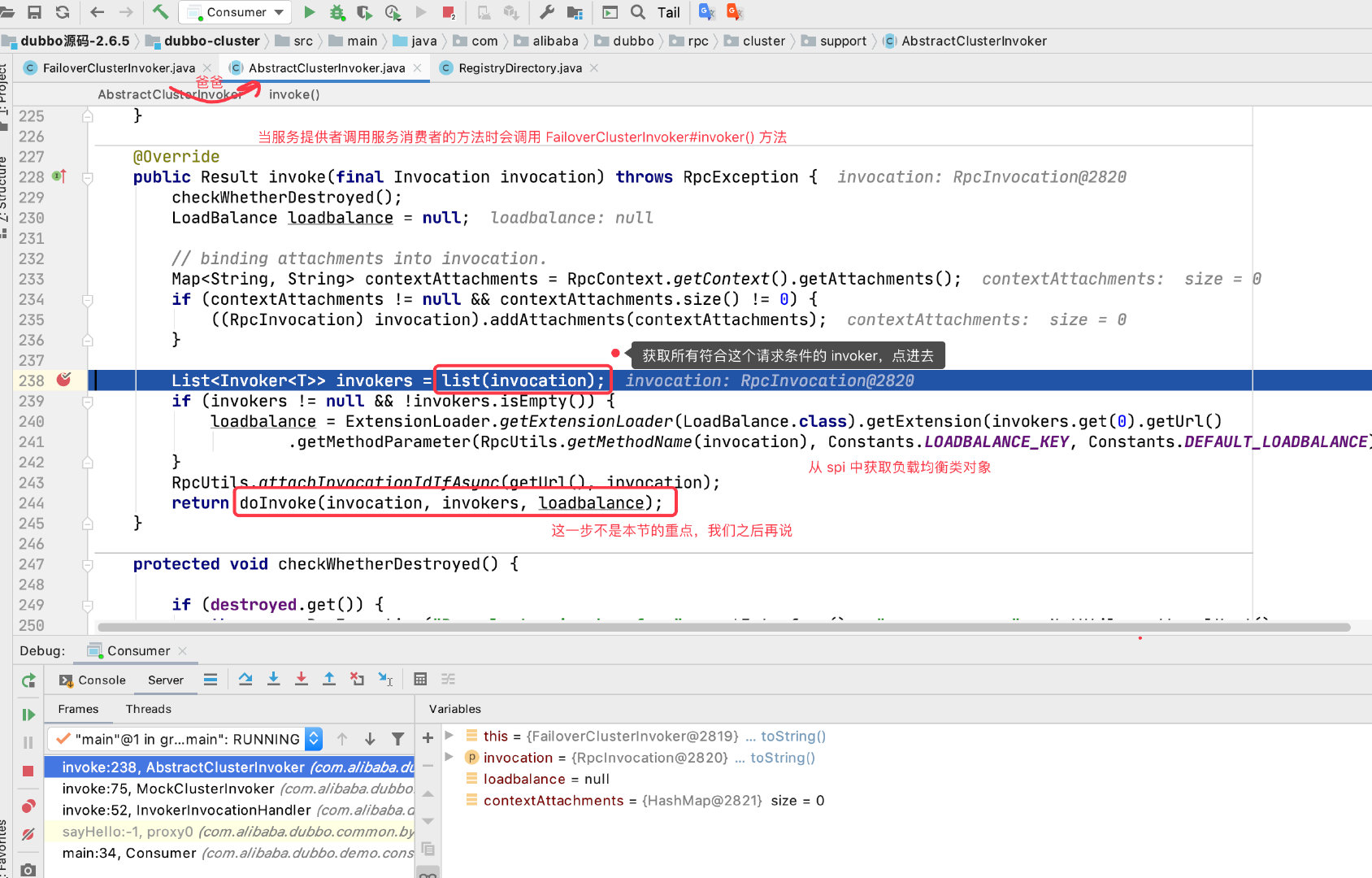This screenshot has height=878, width=1372.
Task: Click the red Stop icon in top toolbar
Action: tap(449, 12)
